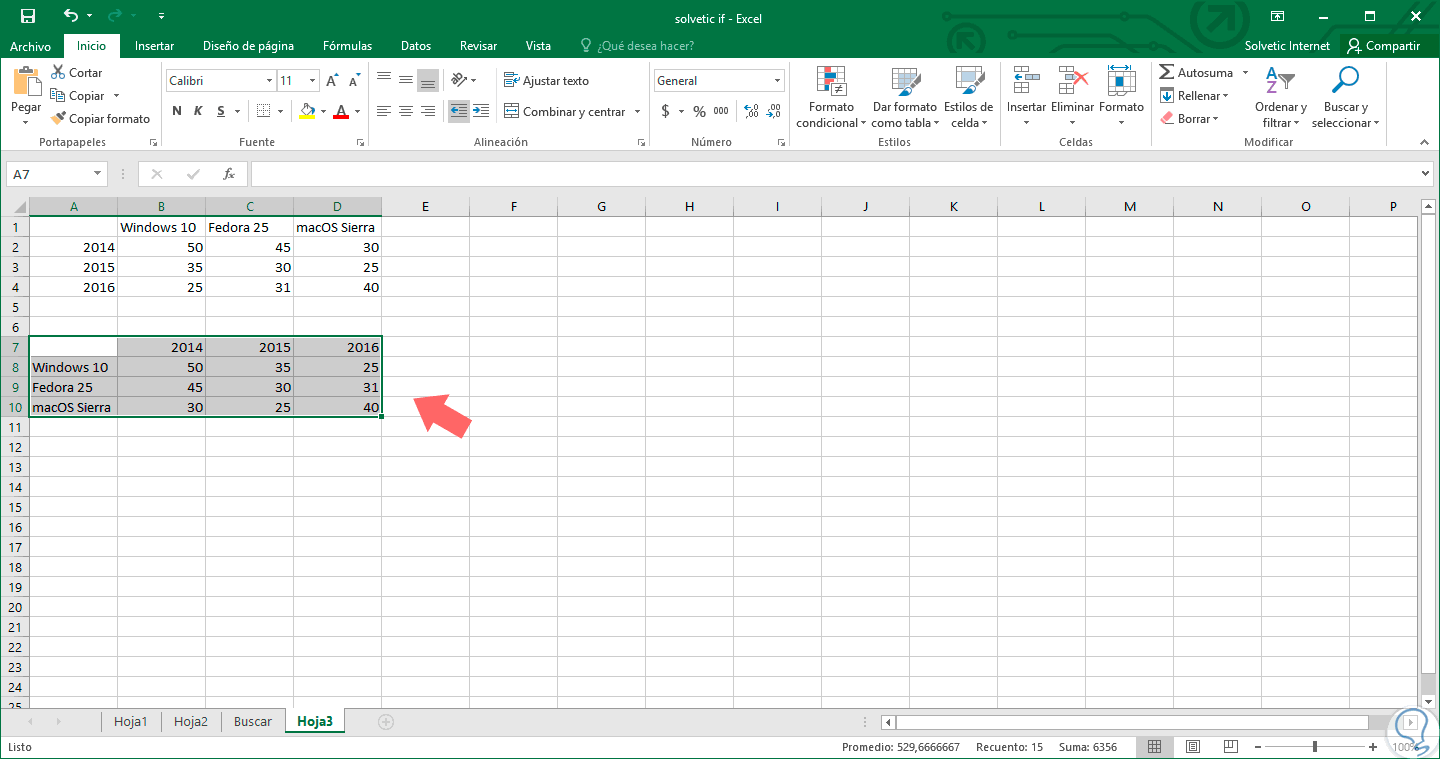Activate the Copiar formato painter
Image resolution: width=1440 pixels, height=759 pixels.
[100, 119]
